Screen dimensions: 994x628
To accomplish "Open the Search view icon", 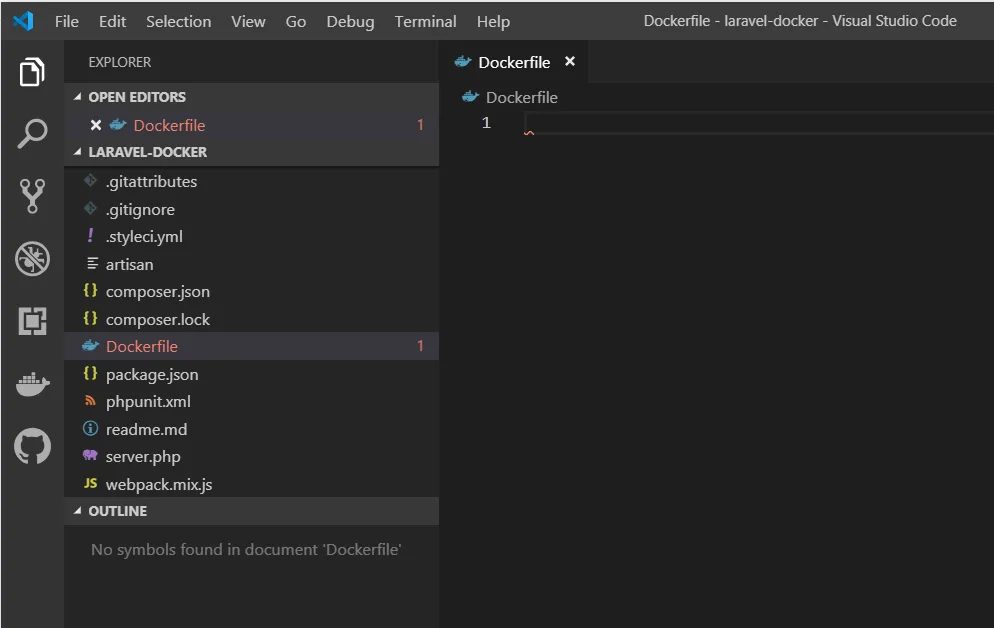I will pyautogui.click(x=32, y=134).
